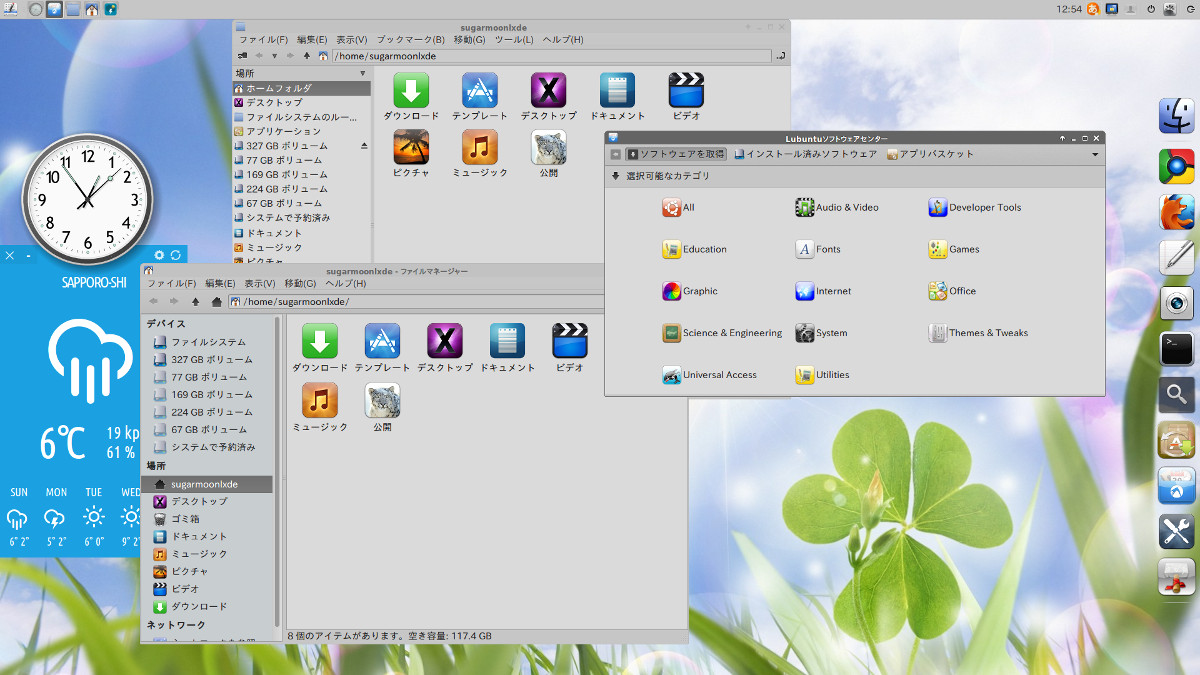Open 公開 folder in front file manager
Screen dimensions: 1200x675
tap(382, 407)
